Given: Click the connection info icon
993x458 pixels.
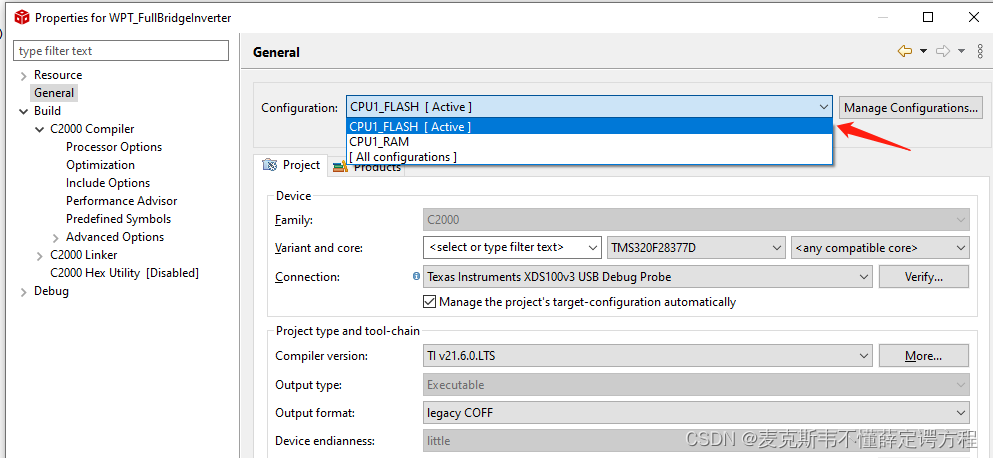Looking at the screenshot, I should click(416, 276).
